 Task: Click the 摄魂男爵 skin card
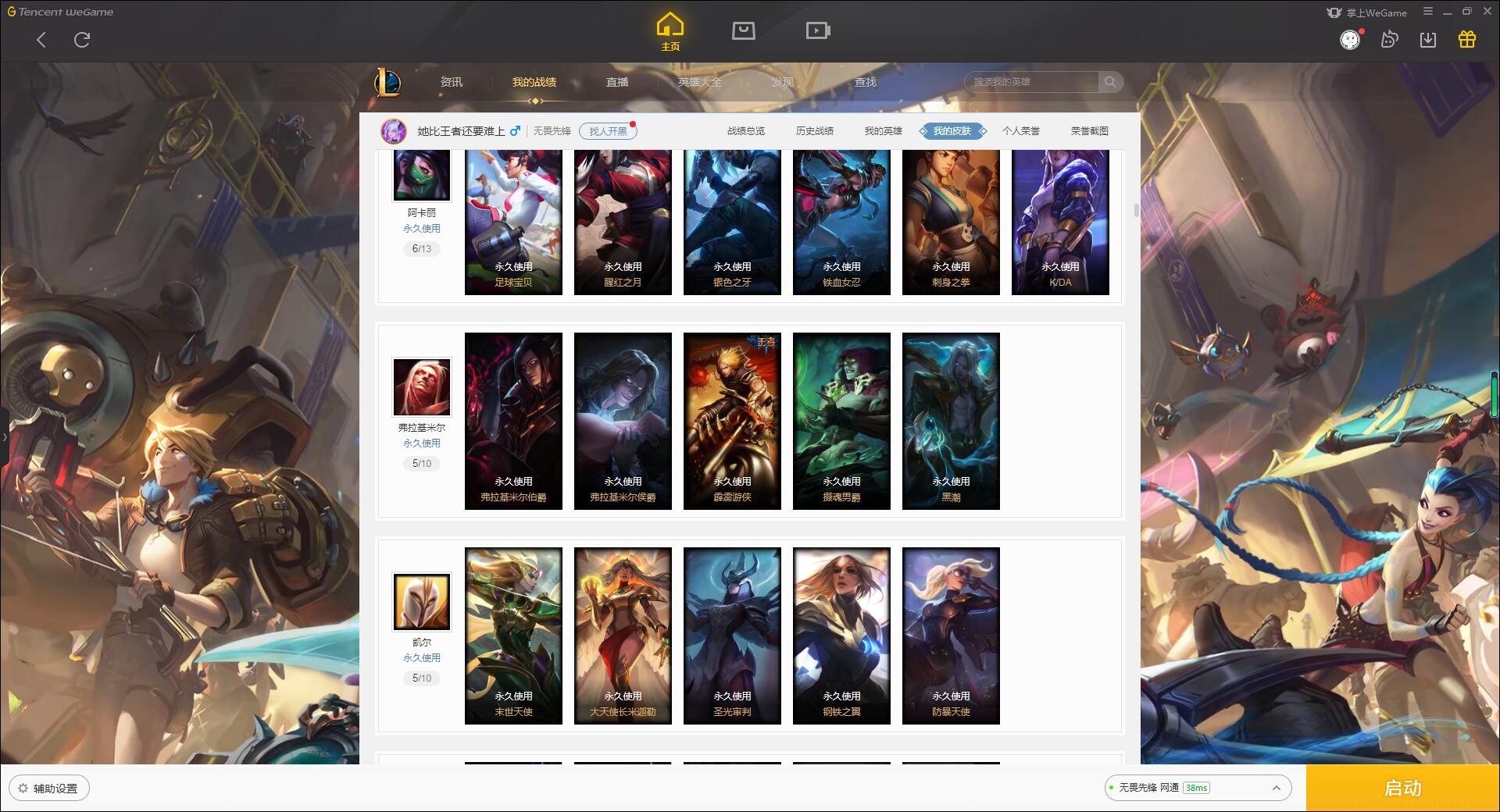click(x=841, y=422)
